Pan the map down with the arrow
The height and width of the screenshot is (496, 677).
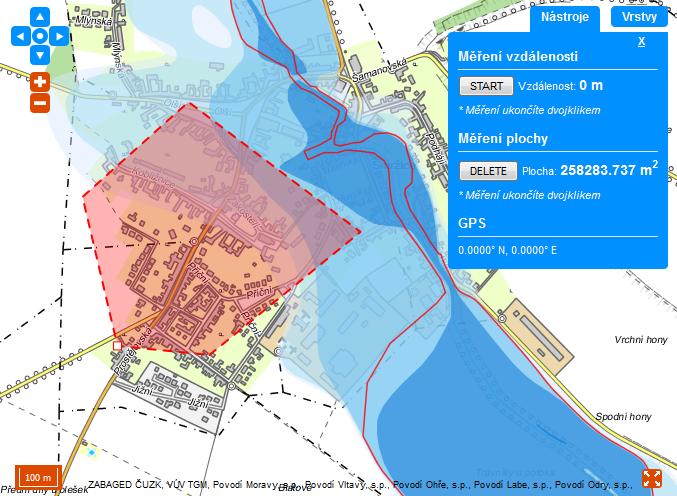39,55
